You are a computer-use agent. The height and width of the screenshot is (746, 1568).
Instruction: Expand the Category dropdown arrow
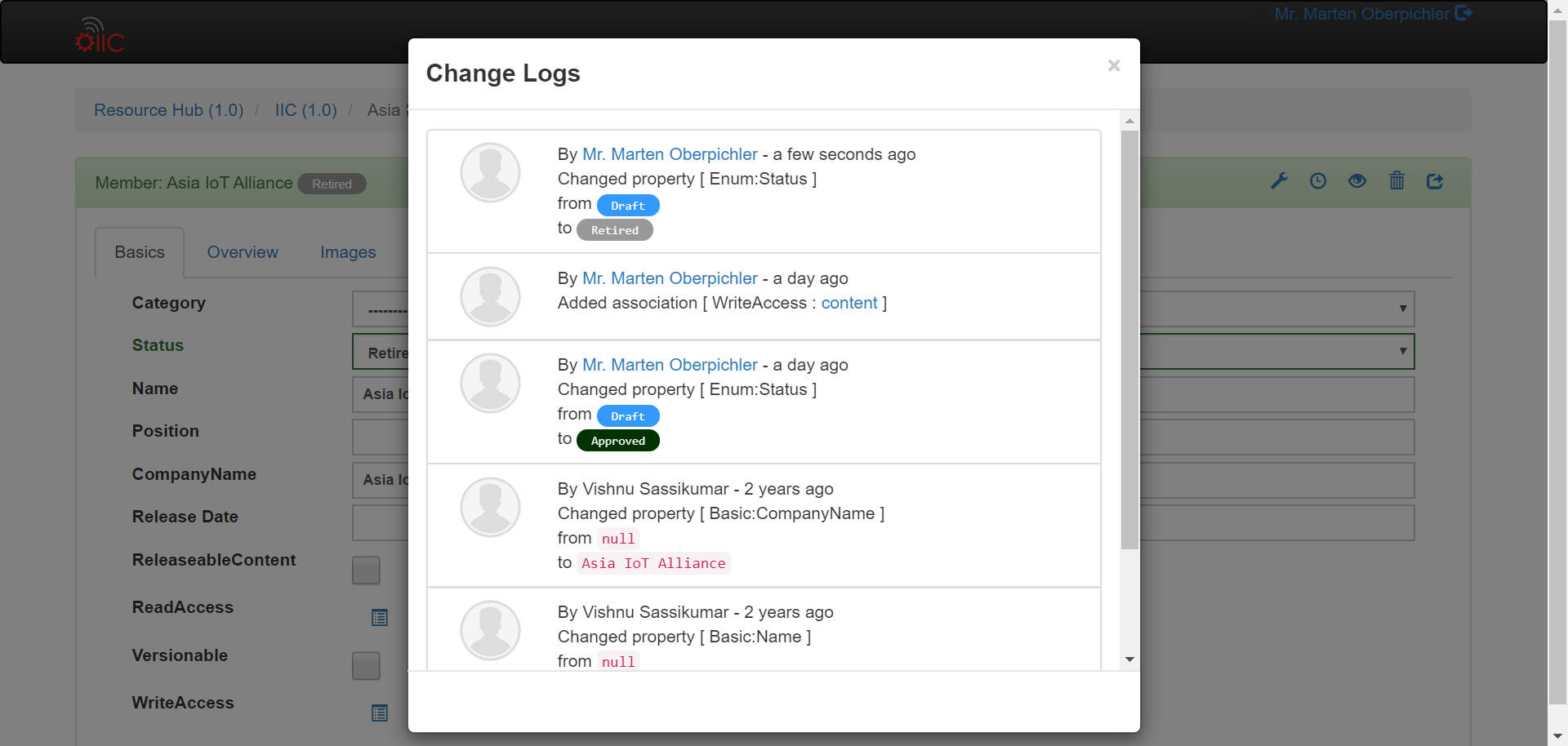tap(1402, 309)
